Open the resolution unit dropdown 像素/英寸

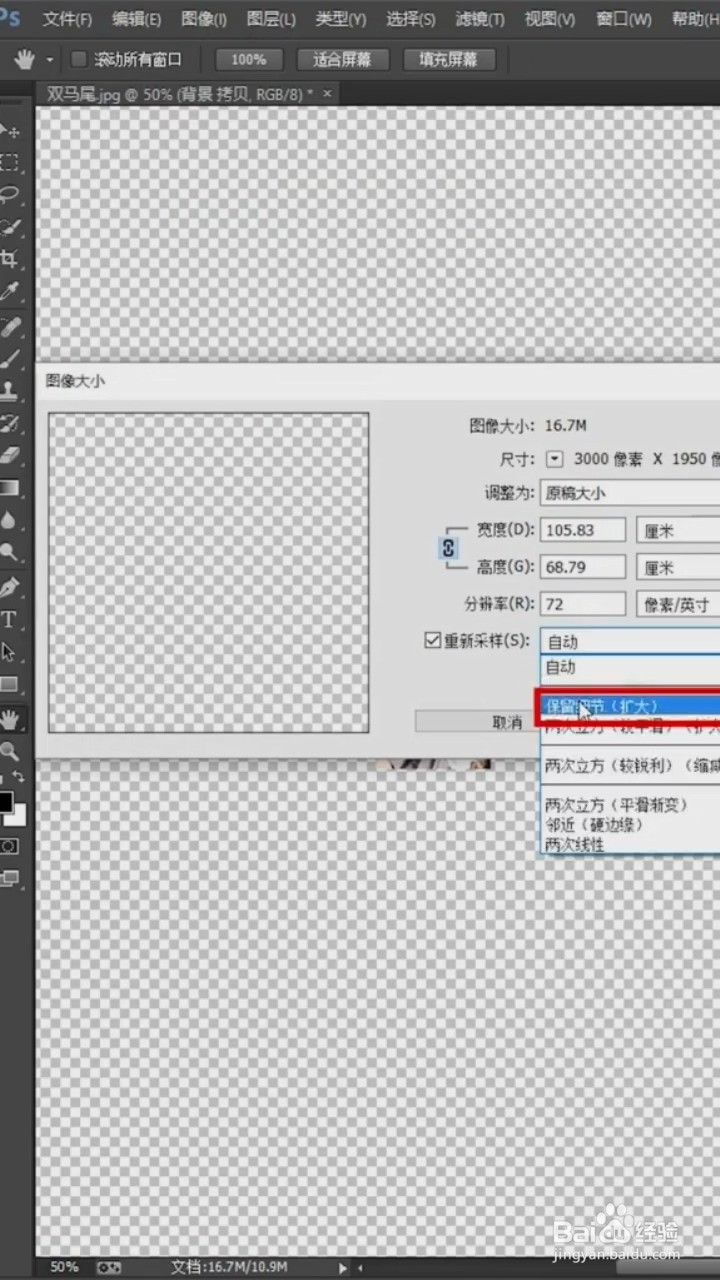coord(678,604)
